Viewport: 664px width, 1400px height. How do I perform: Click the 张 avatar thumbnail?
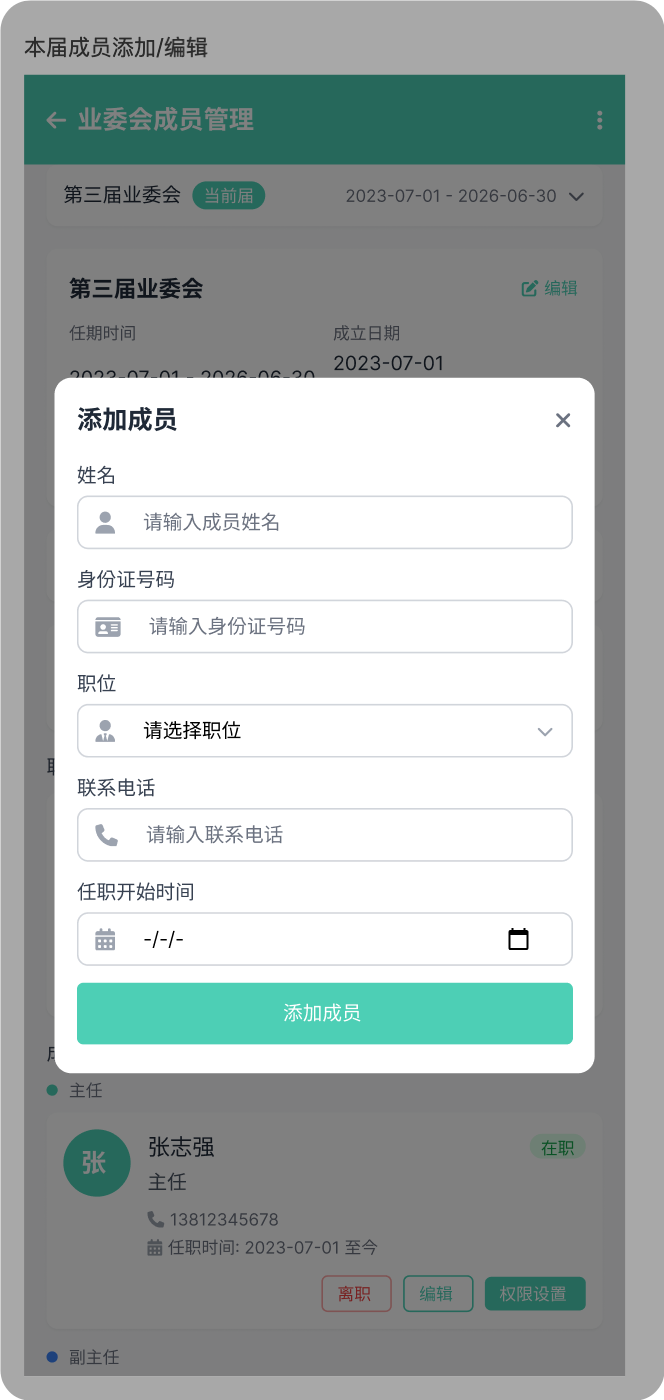[96, 1163]
